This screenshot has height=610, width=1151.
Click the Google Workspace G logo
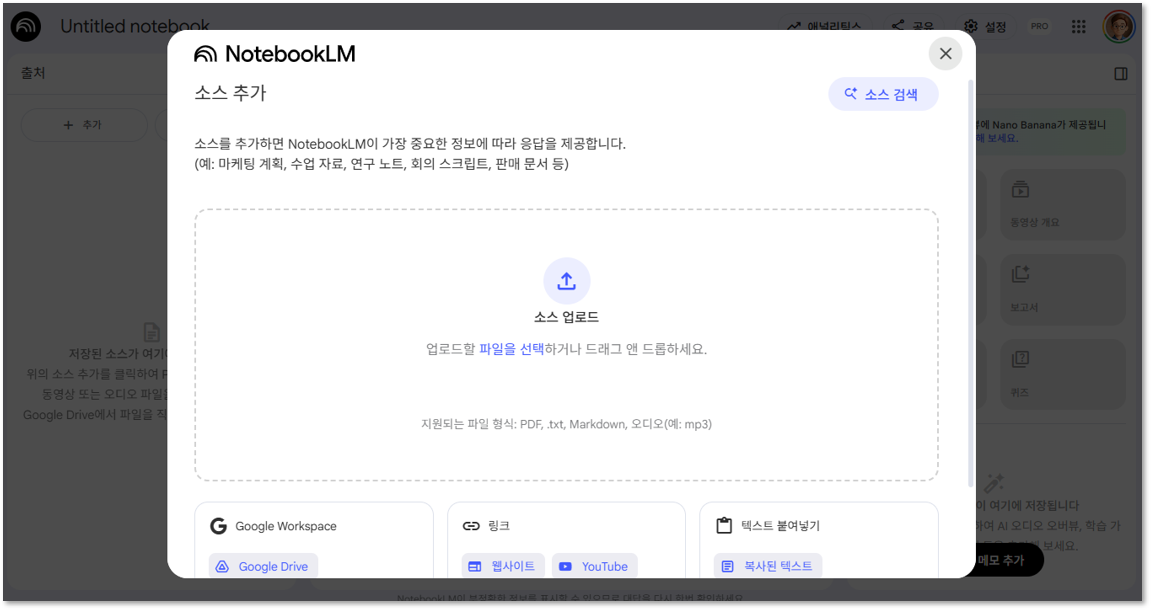coord(218,526)
